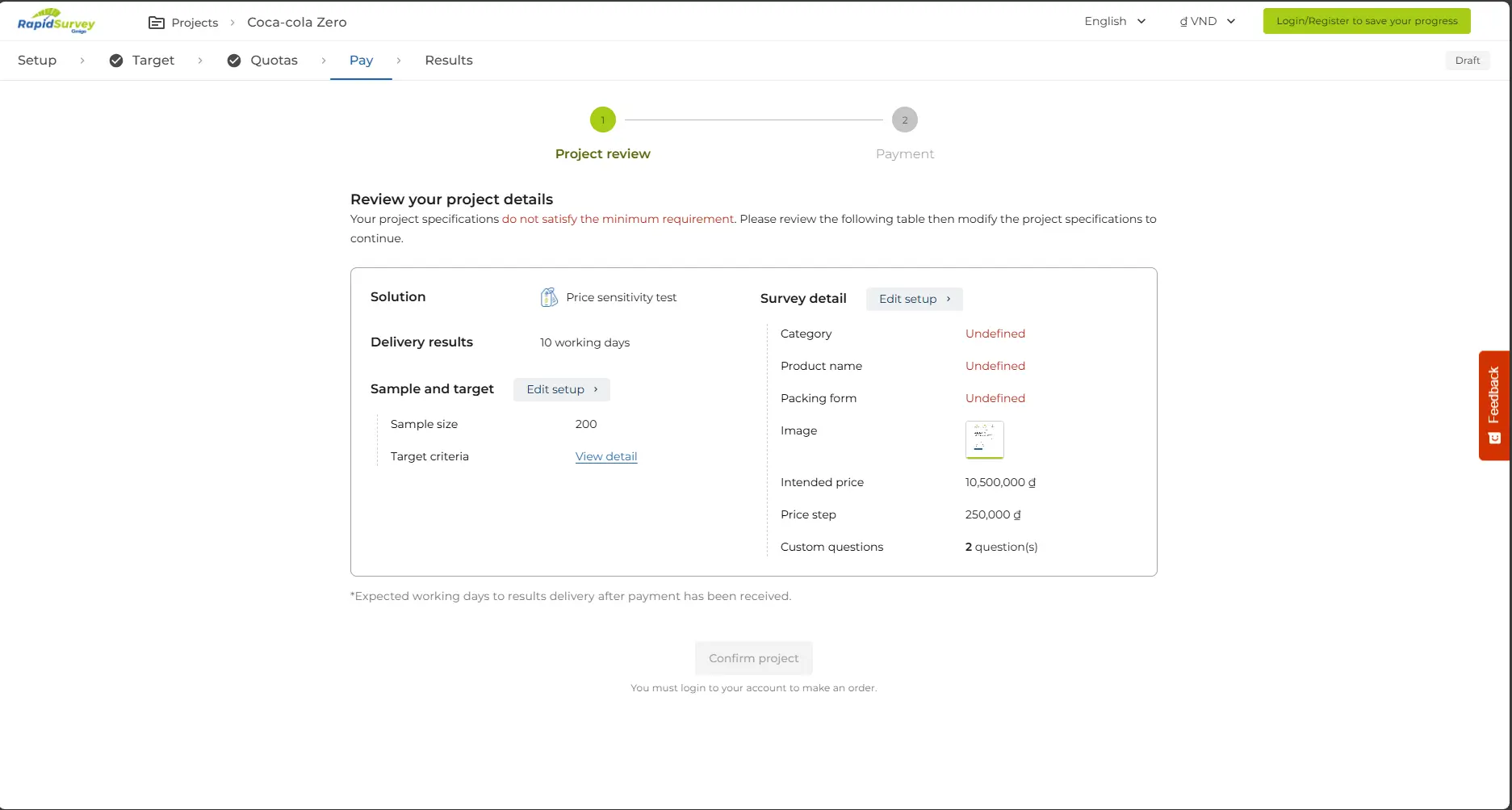Click Login/Register to save your progress
The width and height of the screenshot is (1512, 810).
1366,21
